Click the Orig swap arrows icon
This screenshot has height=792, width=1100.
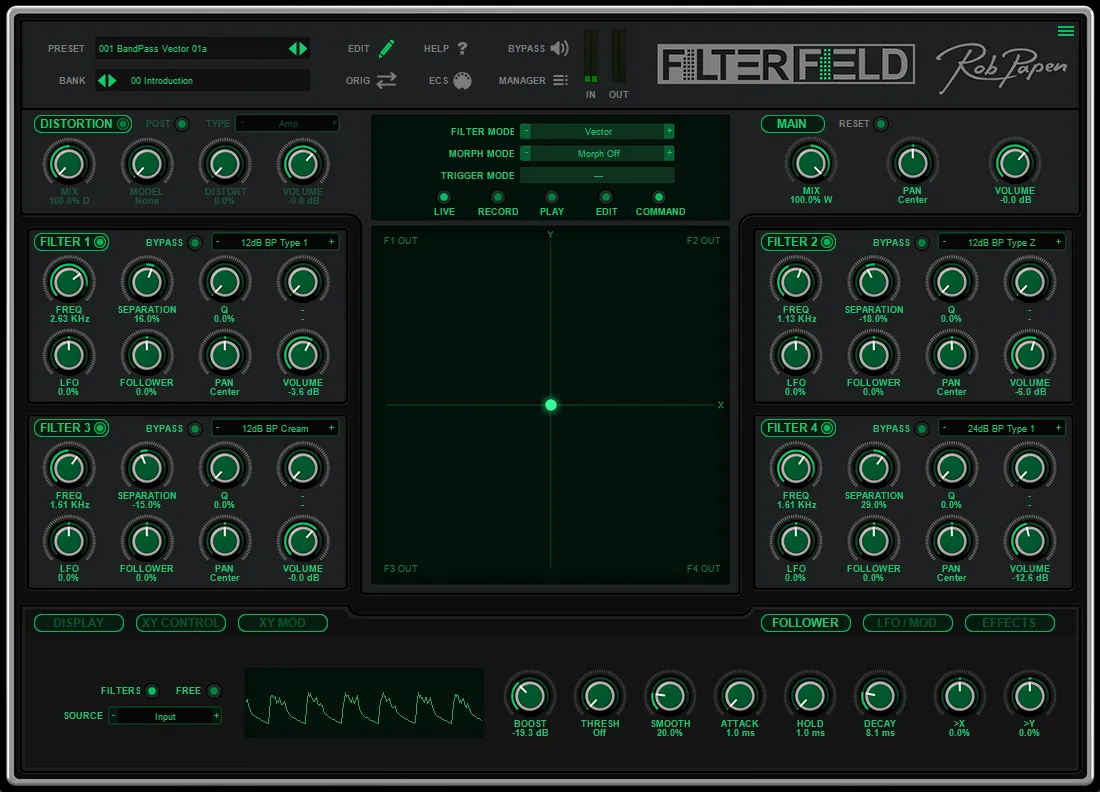pyautogui.click(x=386, y=80)
